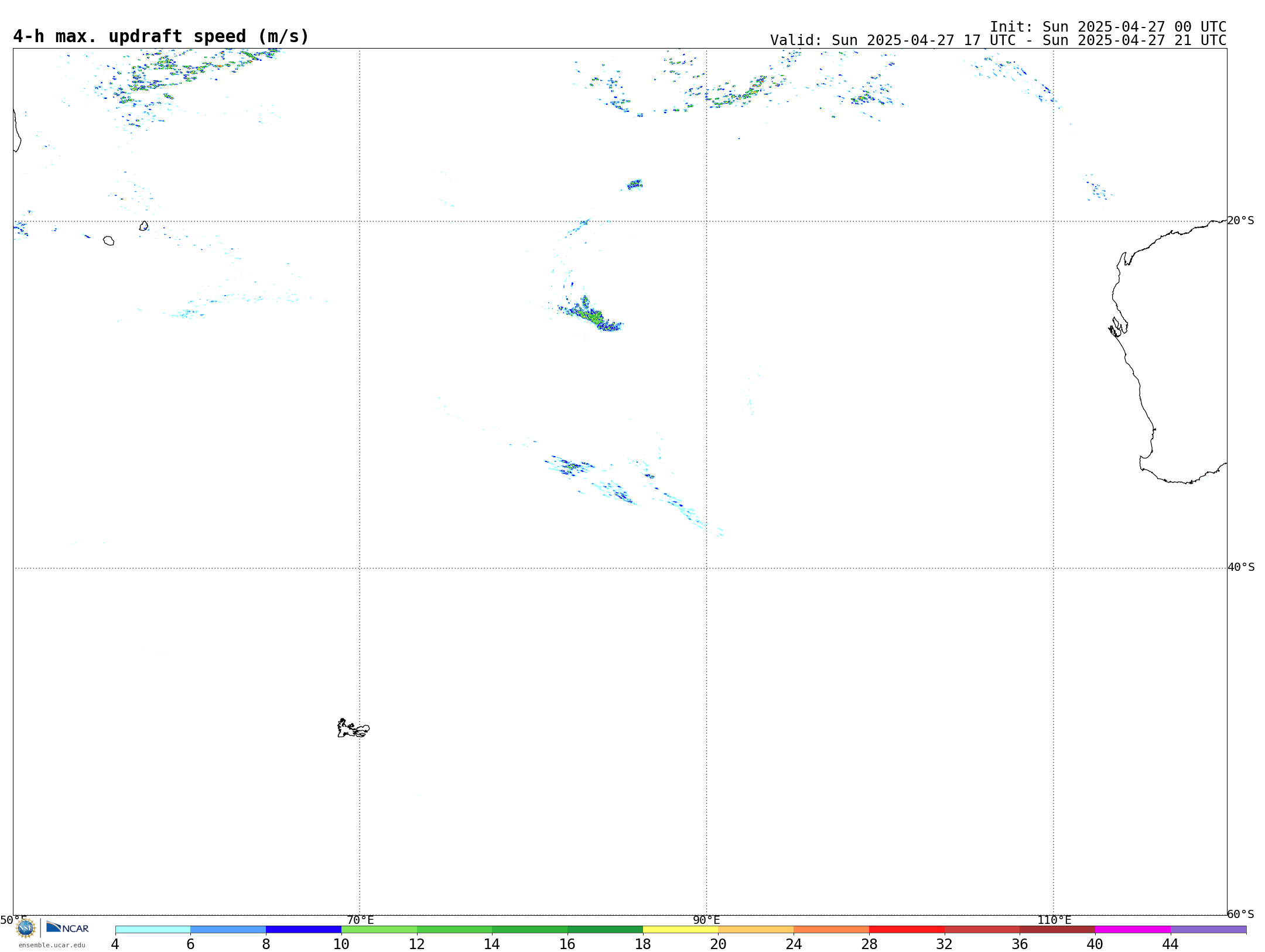Click the colorbar tick label 44

[1171, 944]
